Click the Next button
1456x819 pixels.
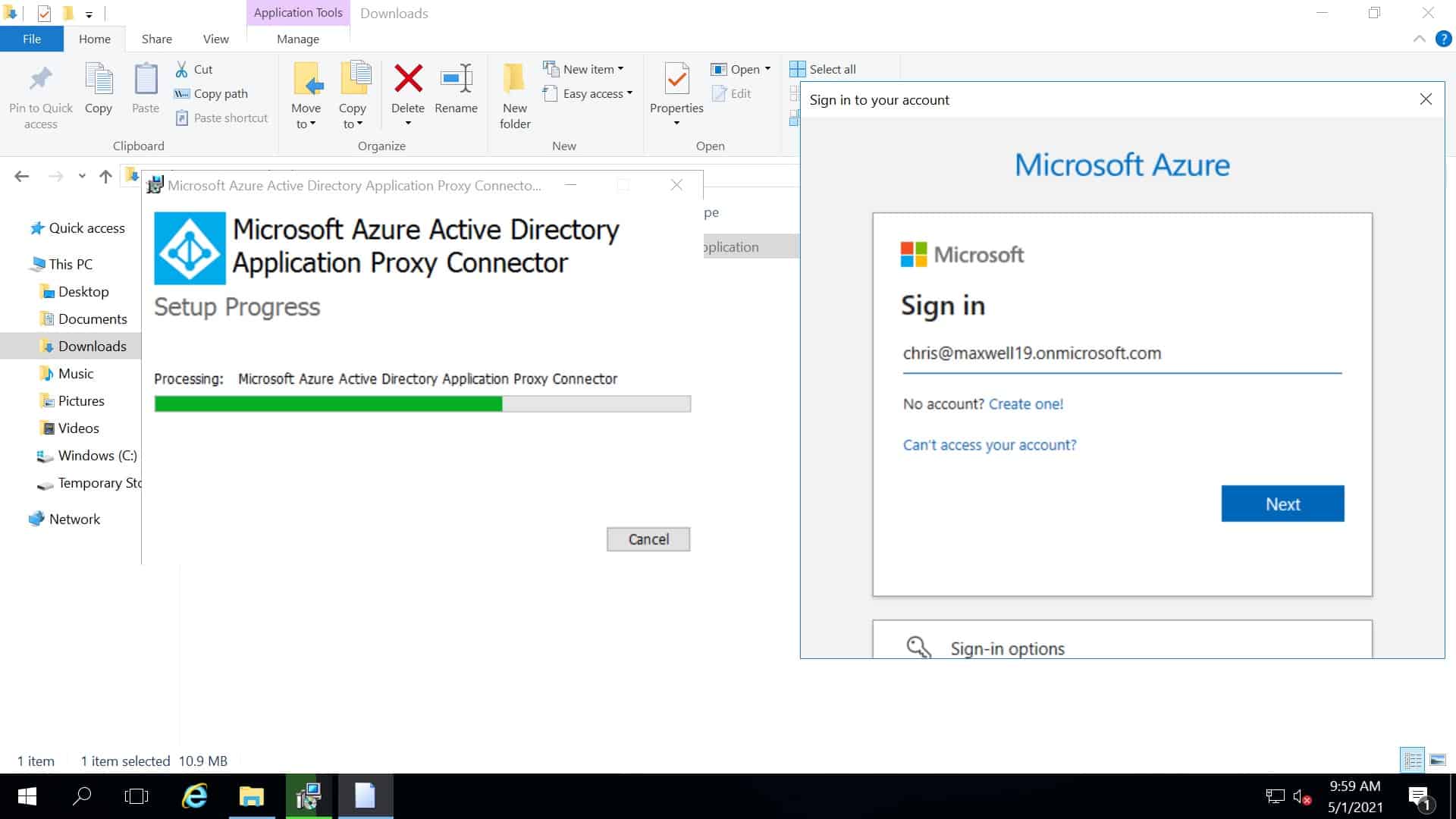click(1283, 504)
